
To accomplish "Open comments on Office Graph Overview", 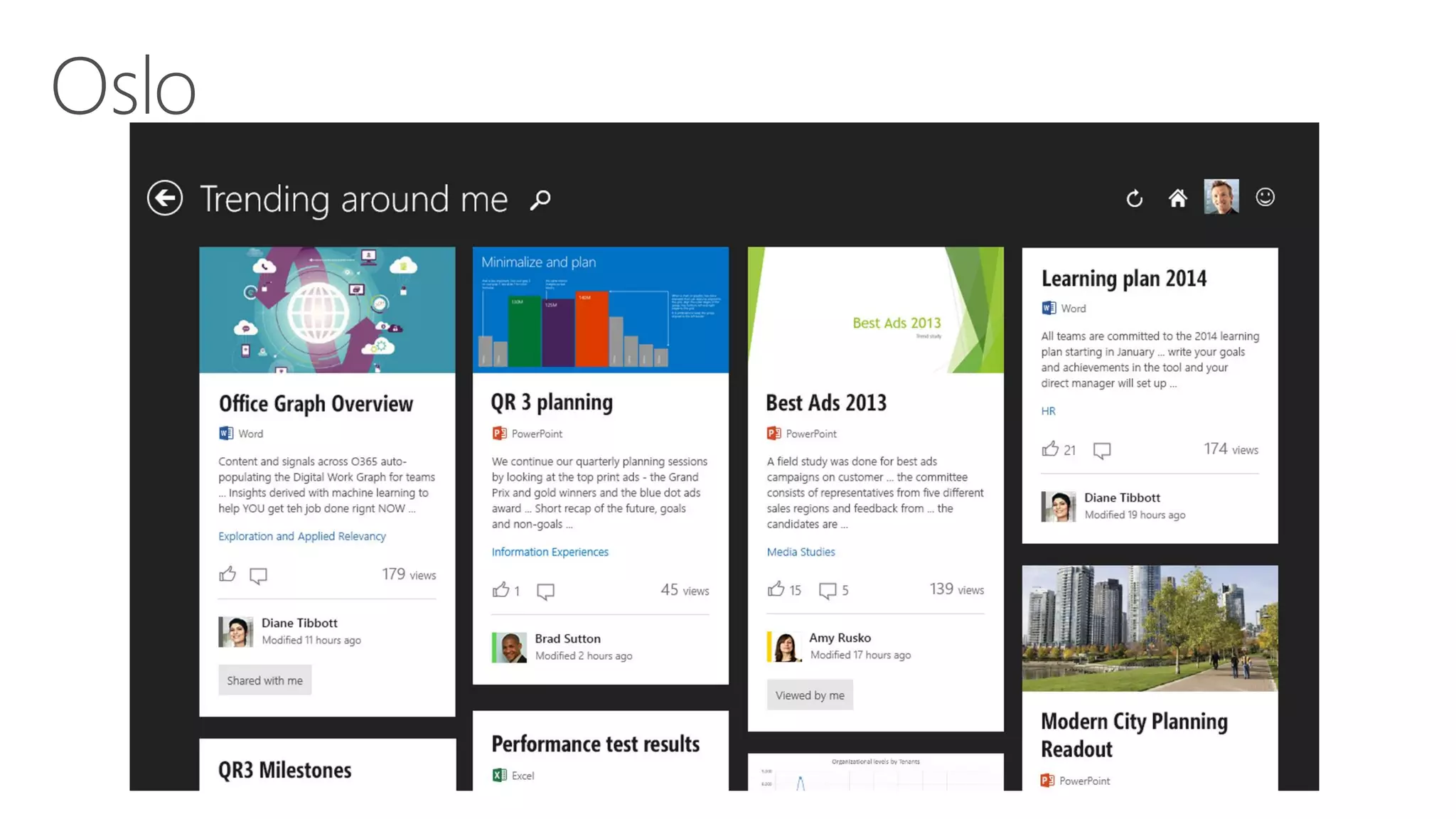I will coord(258,575).
